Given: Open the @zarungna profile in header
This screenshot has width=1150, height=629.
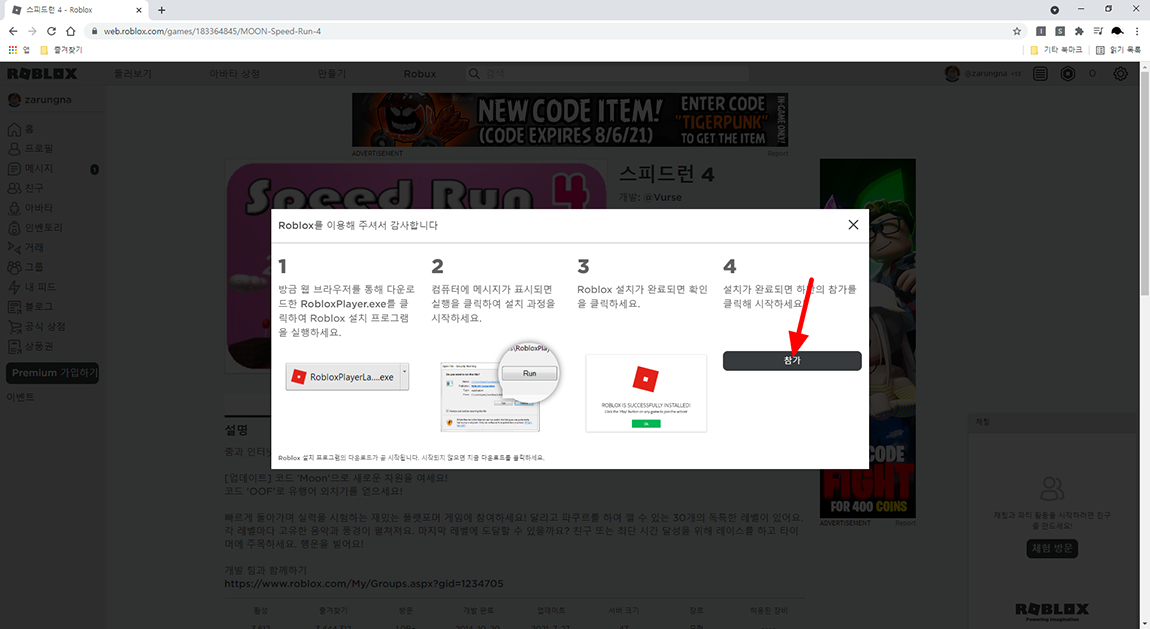Looking at the screenshot, I should [x=983, y=73].
